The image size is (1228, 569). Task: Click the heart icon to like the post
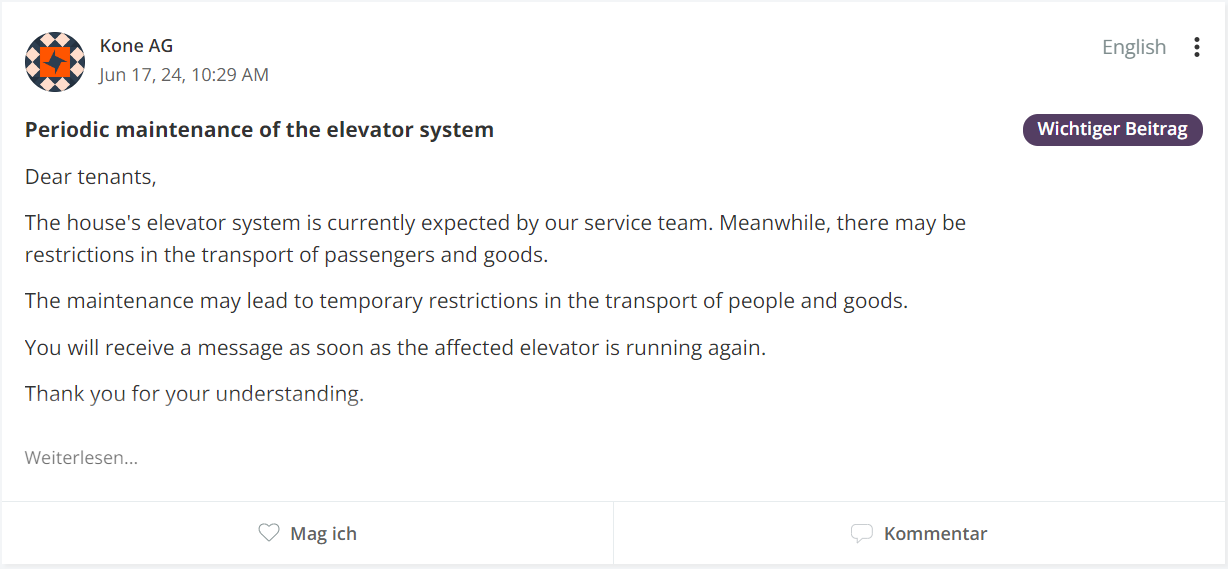point(269,533)
